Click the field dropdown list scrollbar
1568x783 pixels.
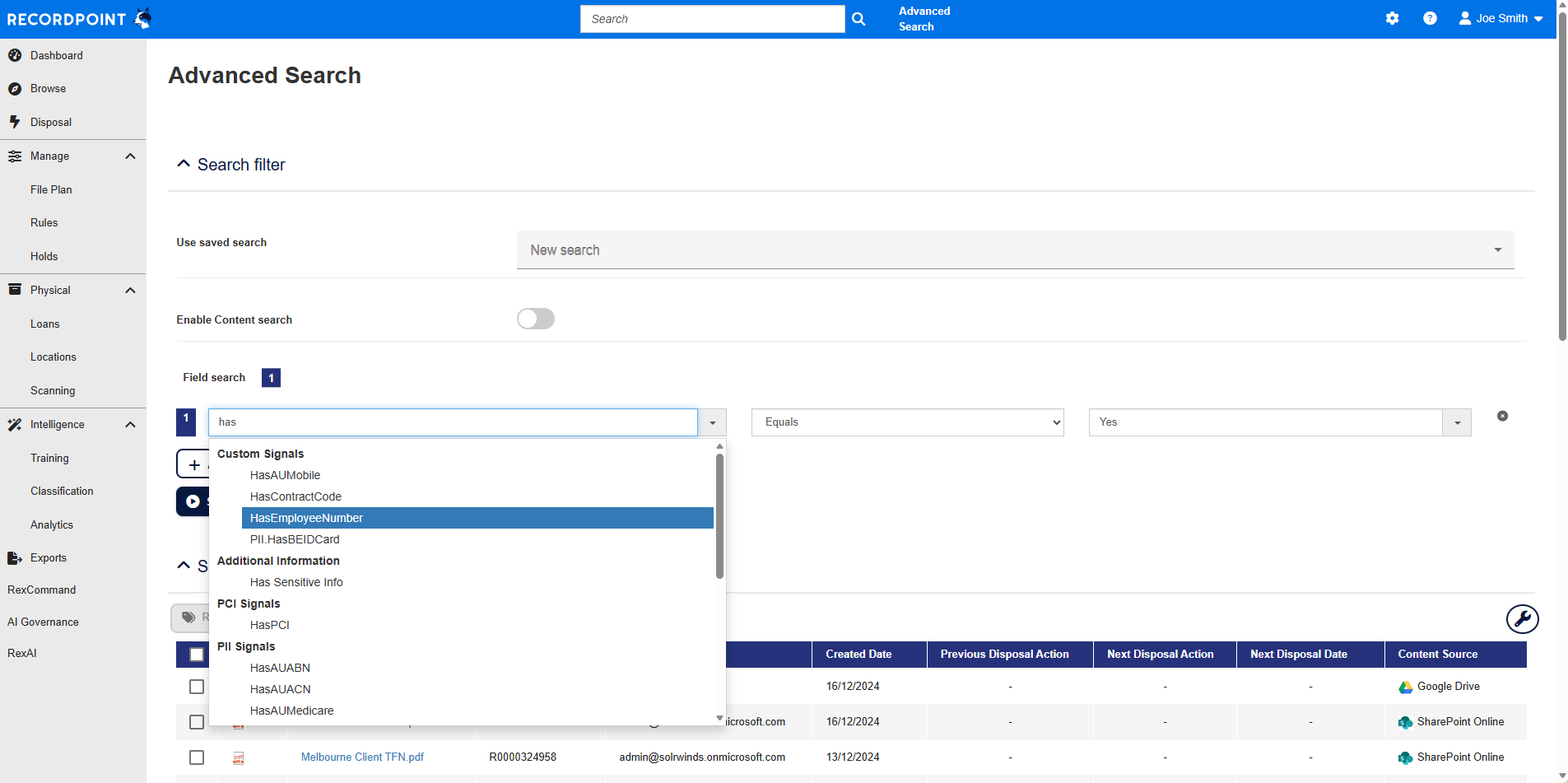[x=719, y=516]
